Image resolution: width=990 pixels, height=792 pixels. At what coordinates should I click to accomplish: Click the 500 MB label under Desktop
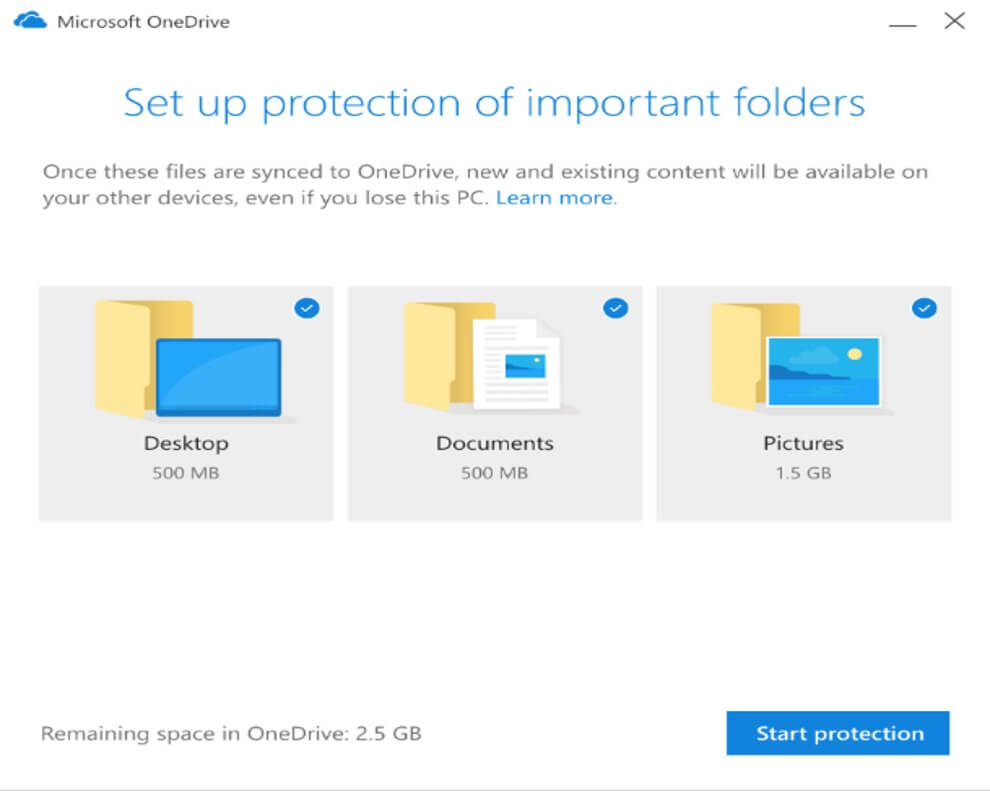coord(186,472)
